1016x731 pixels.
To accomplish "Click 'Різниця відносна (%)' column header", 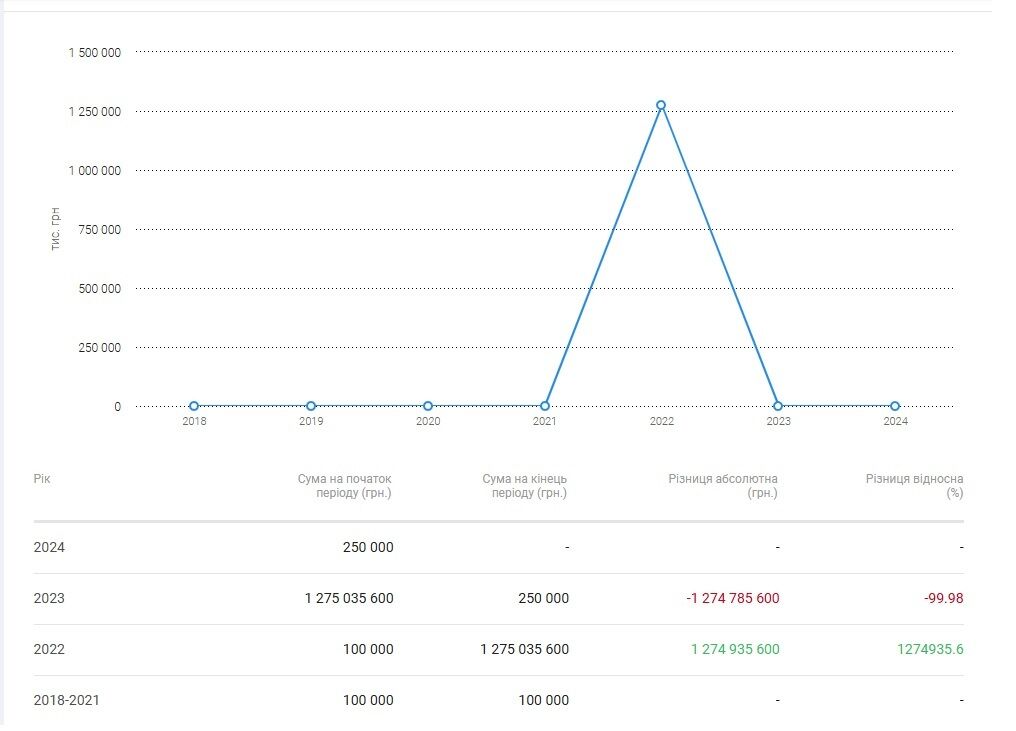I will 914,486.
